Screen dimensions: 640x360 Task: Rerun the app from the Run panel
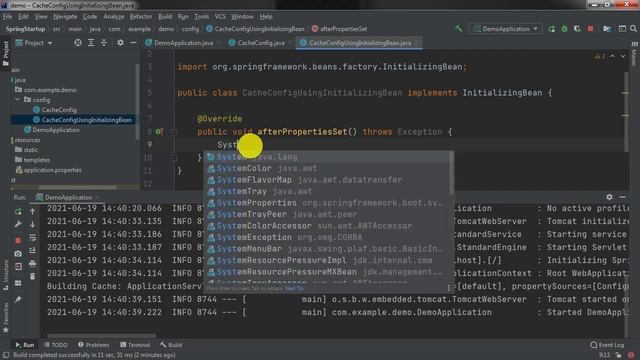coord(18,211)
